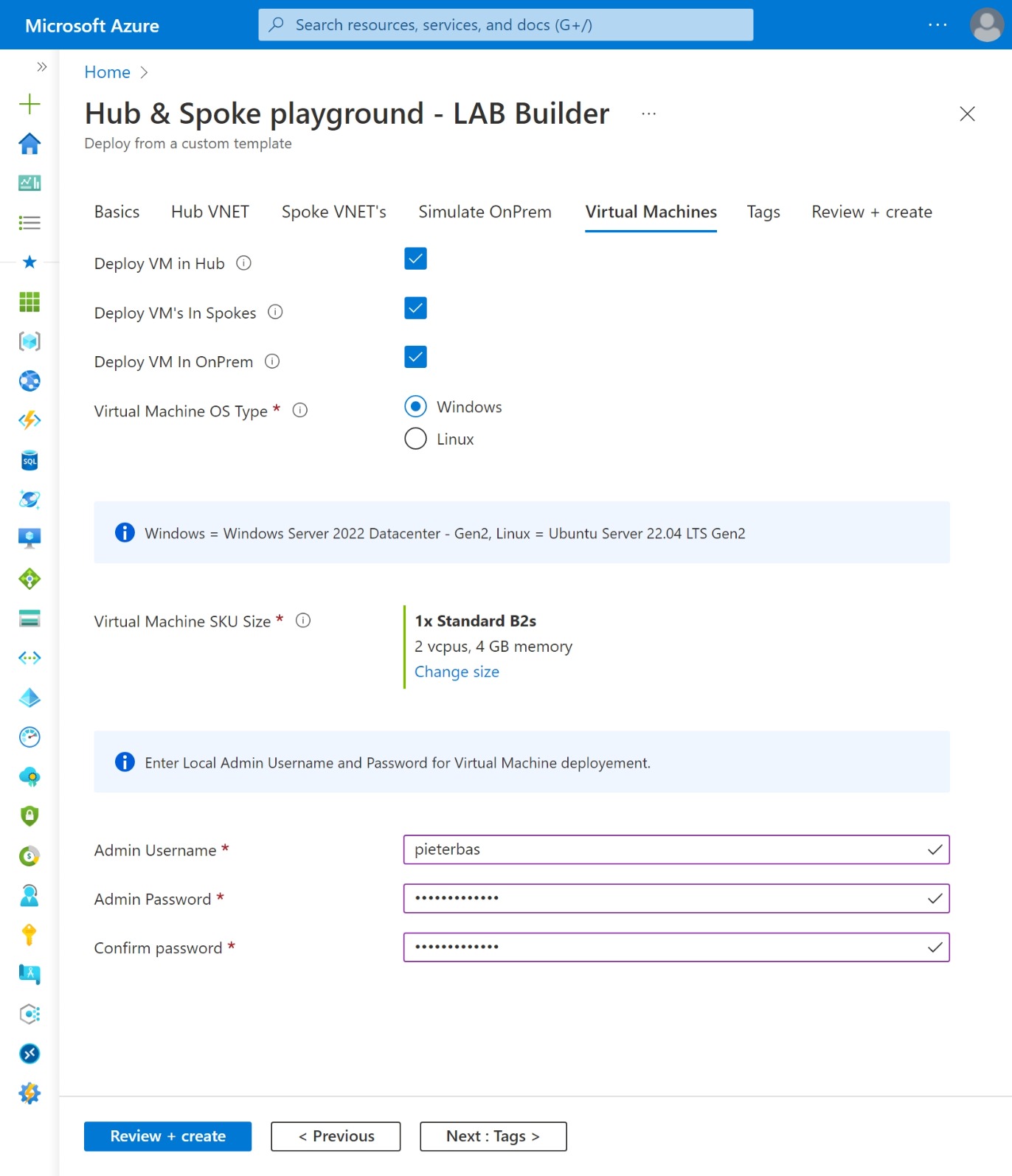The image size is (1012, 1176).
Task: Click Microsoft Azure portal logo text
Action: point(92,26)
